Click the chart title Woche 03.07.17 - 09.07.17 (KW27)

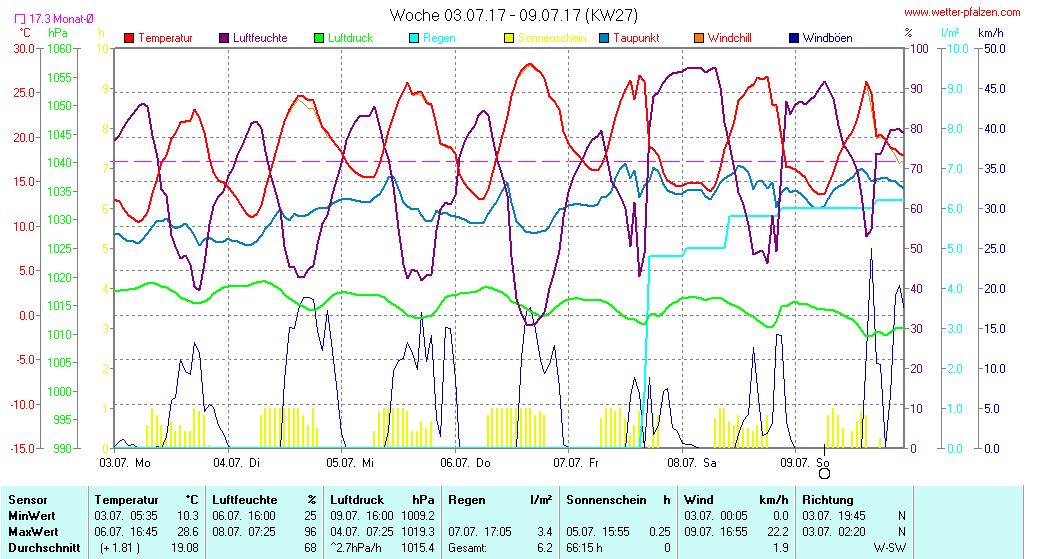click(513, 15)
